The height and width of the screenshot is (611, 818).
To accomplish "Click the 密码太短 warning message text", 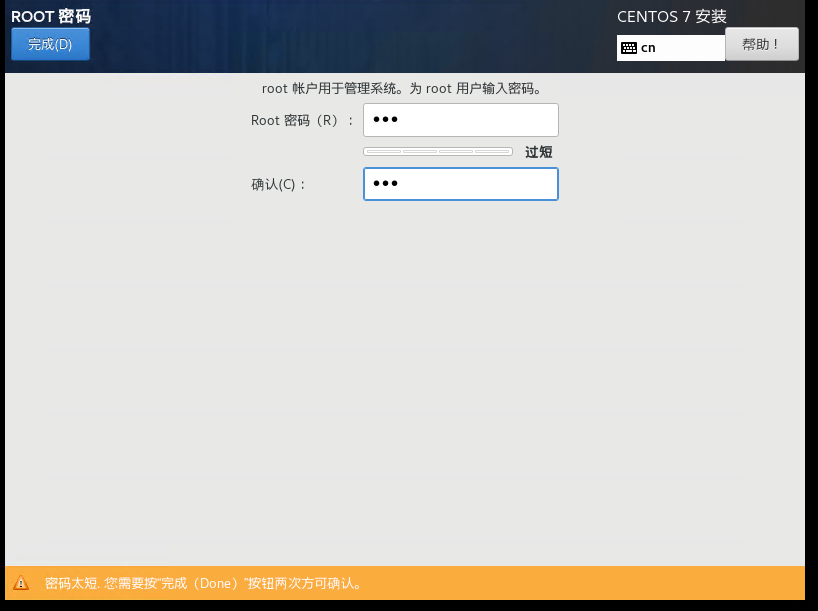I will click(204, 583).
